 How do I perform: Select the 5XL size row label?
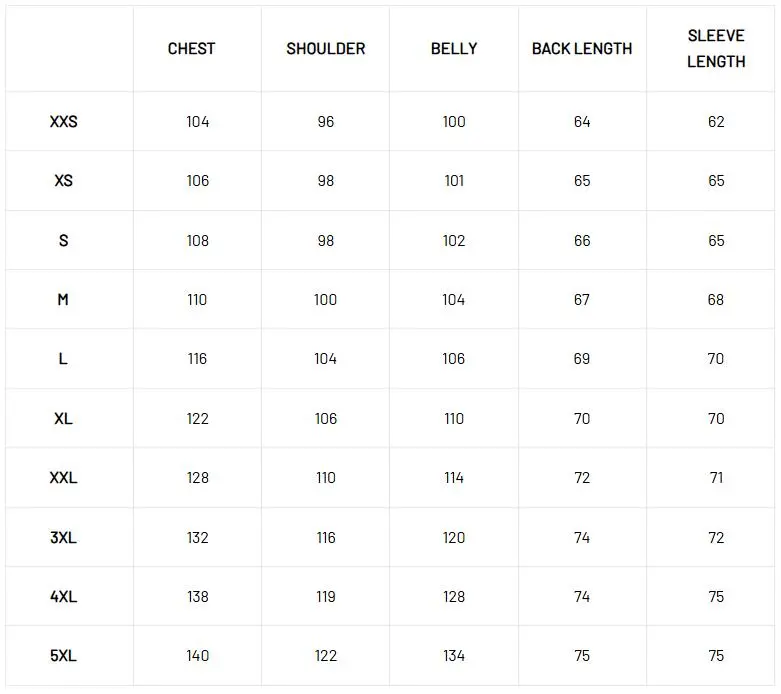point(63,656)
